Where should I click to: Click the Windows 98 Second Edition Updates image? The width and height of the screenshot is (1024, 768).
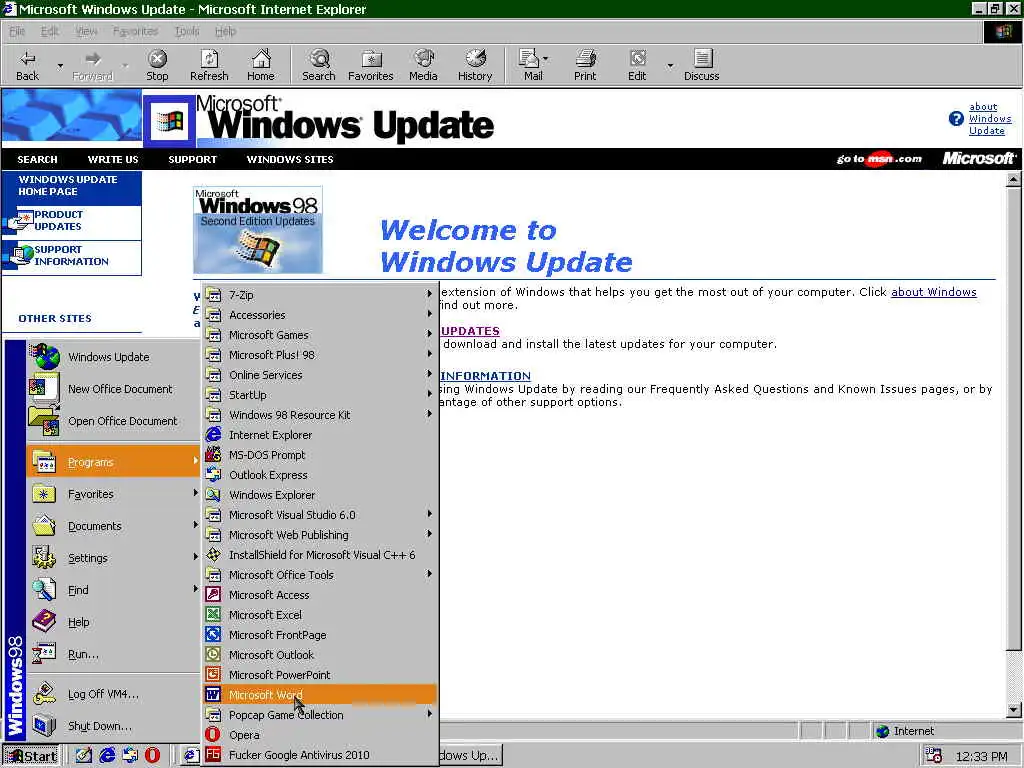click(x=258, y=230)
